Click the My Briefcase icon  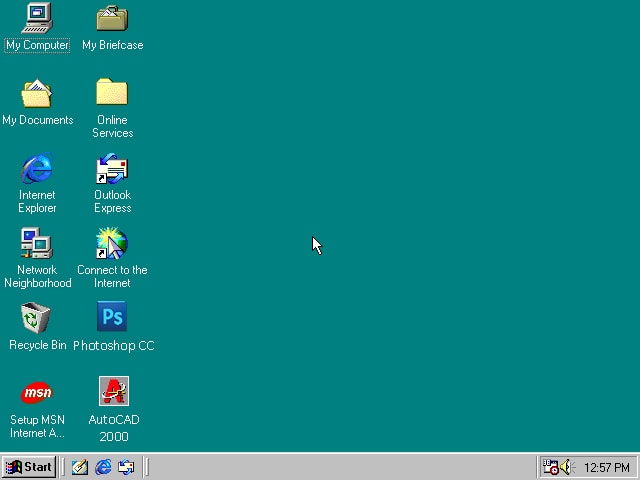click(x=112, y=18)
